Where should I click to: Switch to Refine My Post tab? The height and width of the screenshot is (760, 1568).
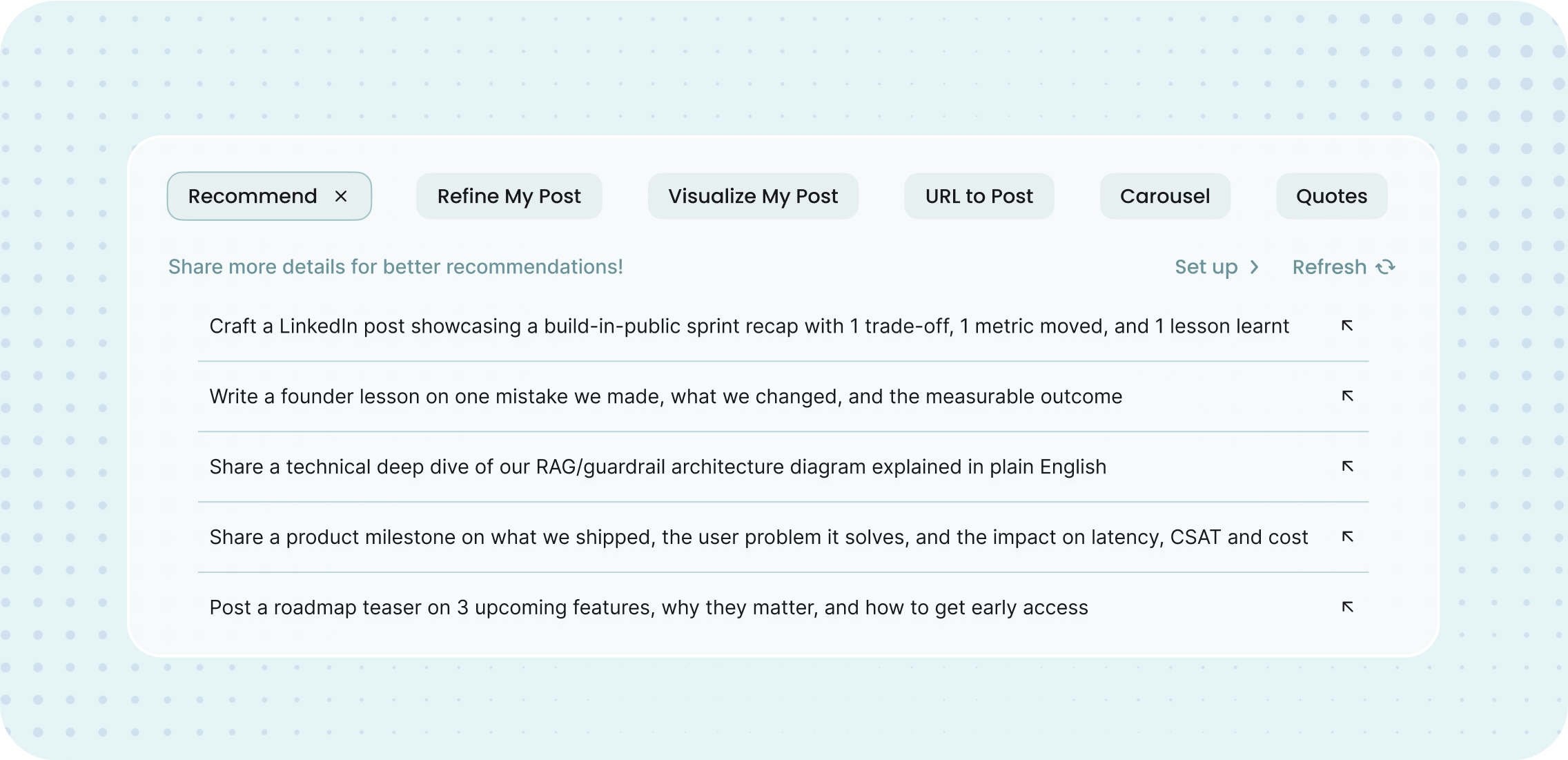pyautogui.click(x=509, y=197)
